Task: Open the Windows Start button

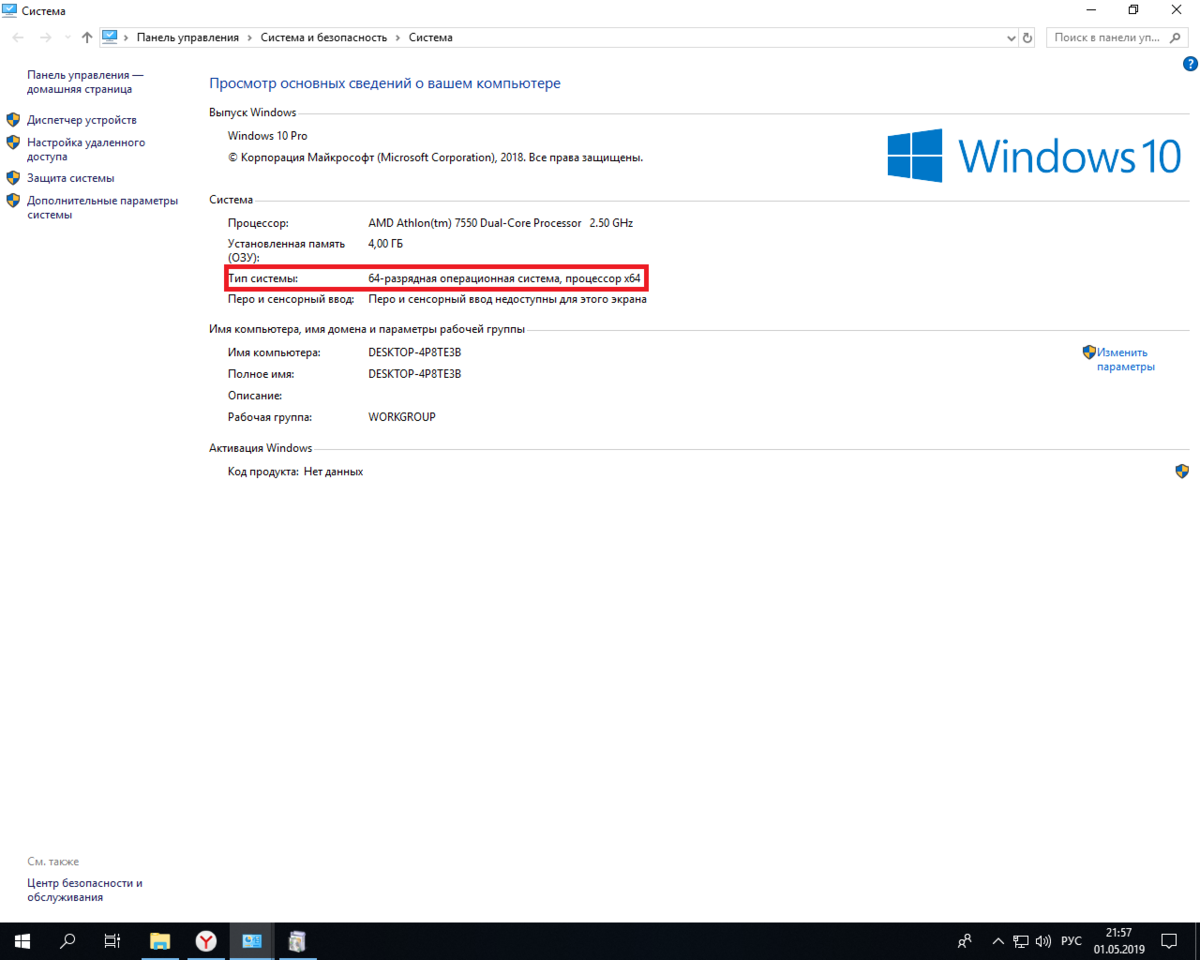Action: pos(22,941)
